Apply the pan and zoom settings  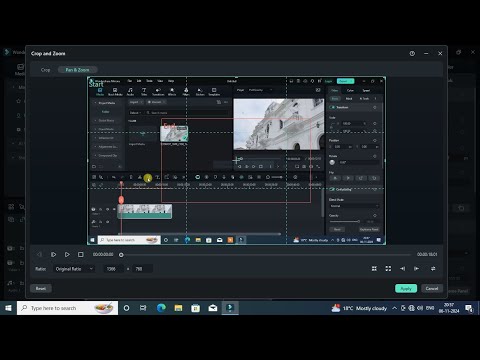(x=406, y=288)
